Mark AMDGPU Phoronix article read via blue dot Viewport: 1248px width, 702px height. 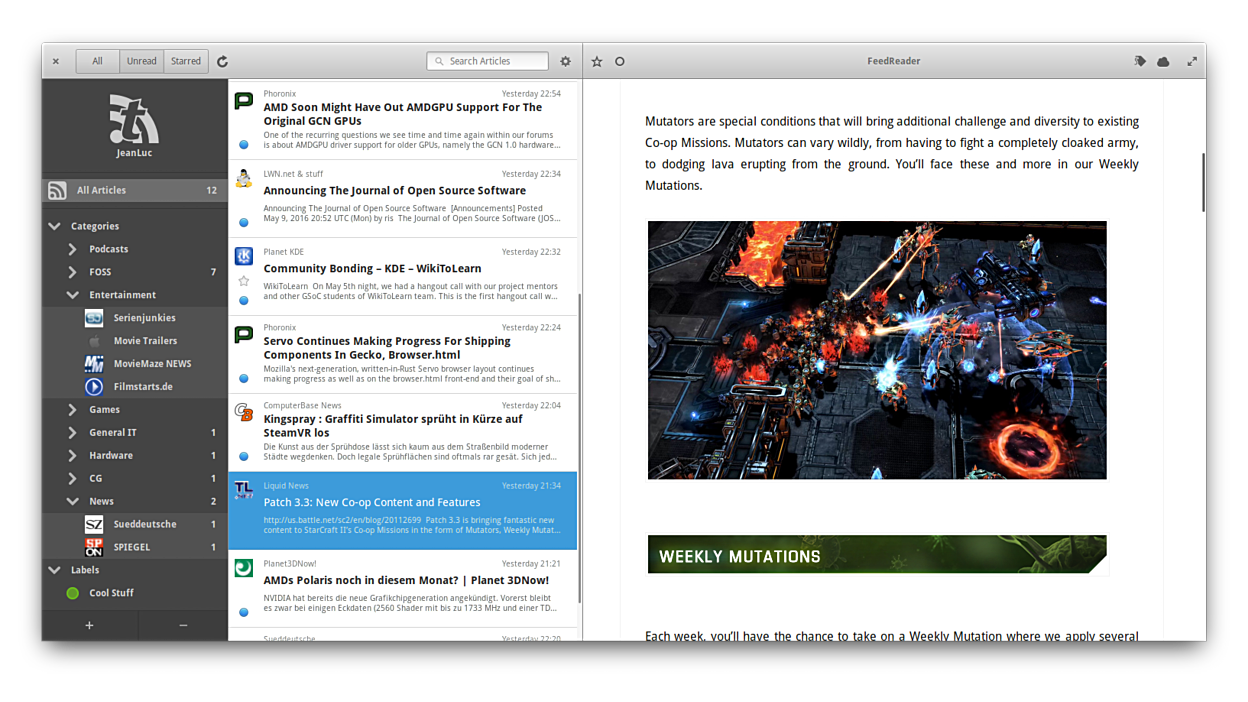243,145
